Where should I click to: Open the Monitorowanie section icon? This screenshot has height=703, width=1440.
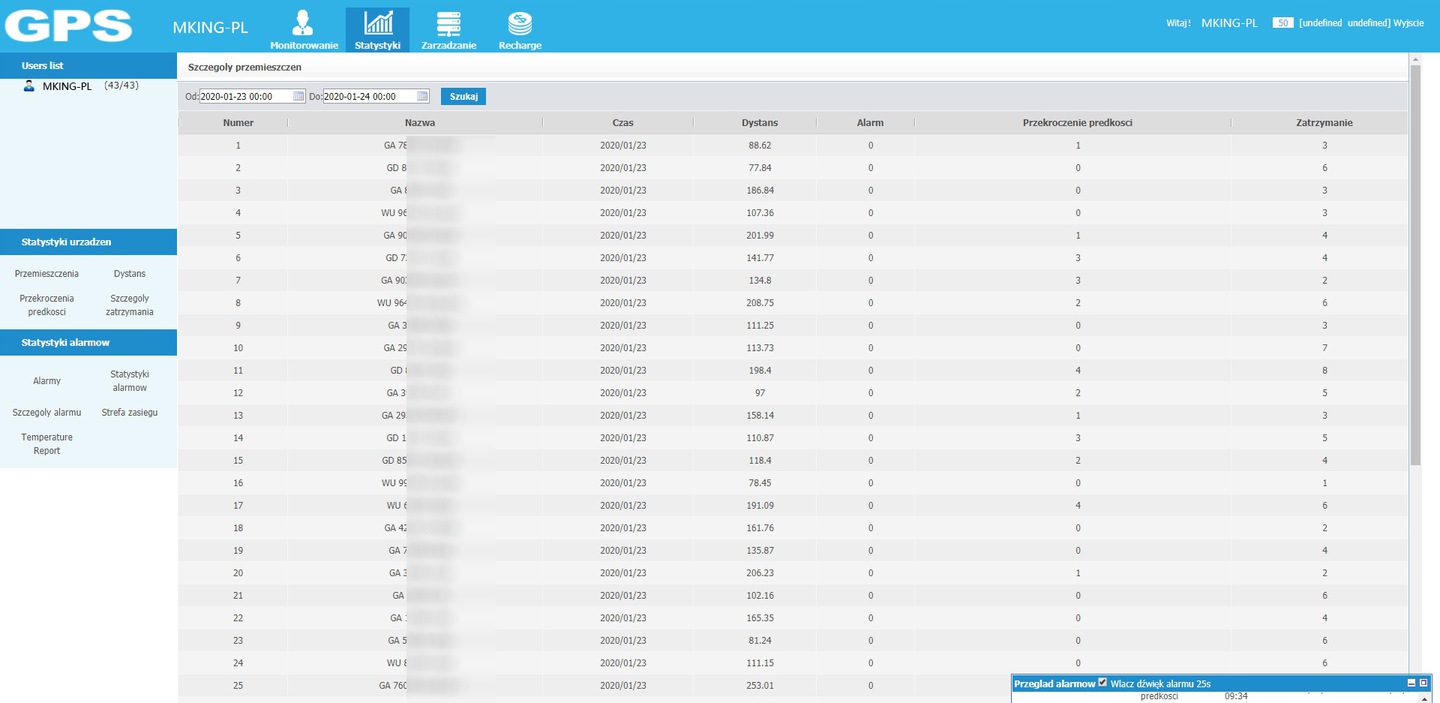(304, 23)
